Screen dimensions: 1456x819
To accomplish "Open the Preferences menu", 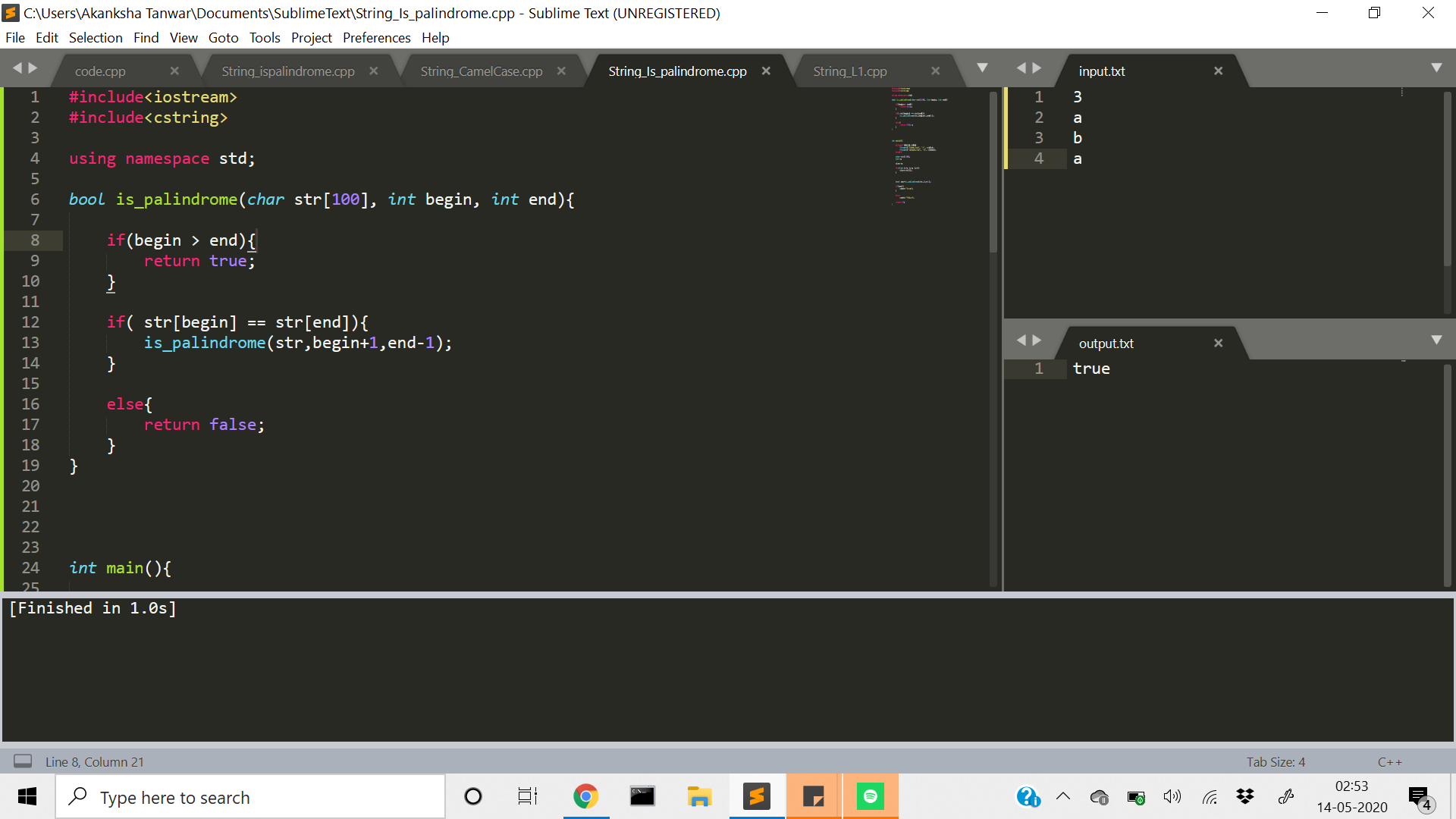I will tap(376, 37).
